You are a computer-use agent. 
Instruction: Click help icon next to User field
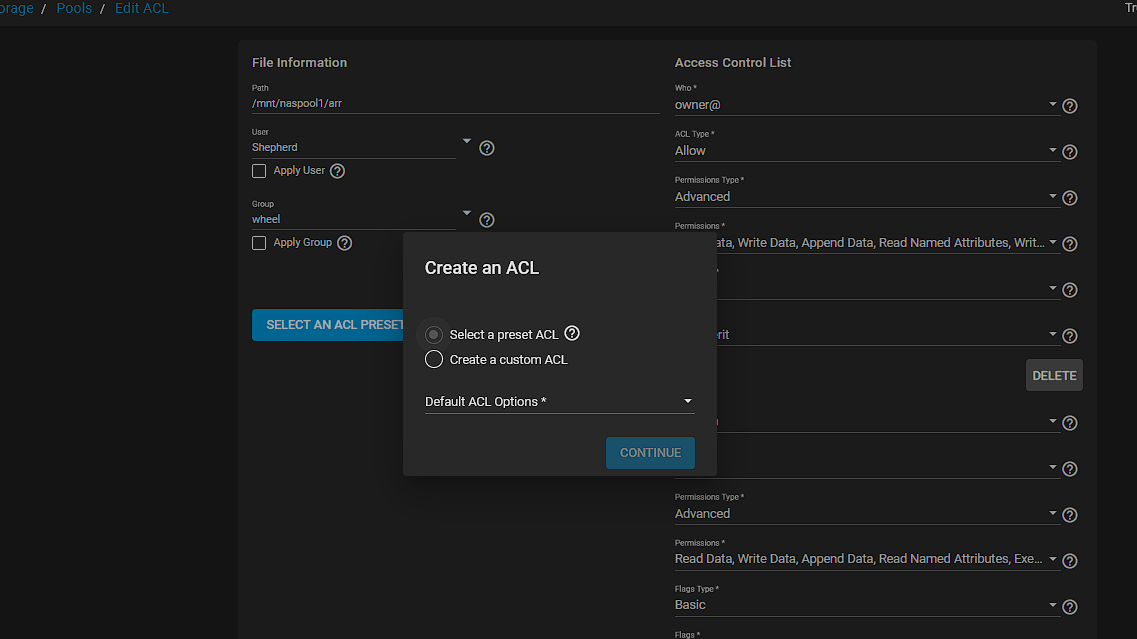point(487,148)
